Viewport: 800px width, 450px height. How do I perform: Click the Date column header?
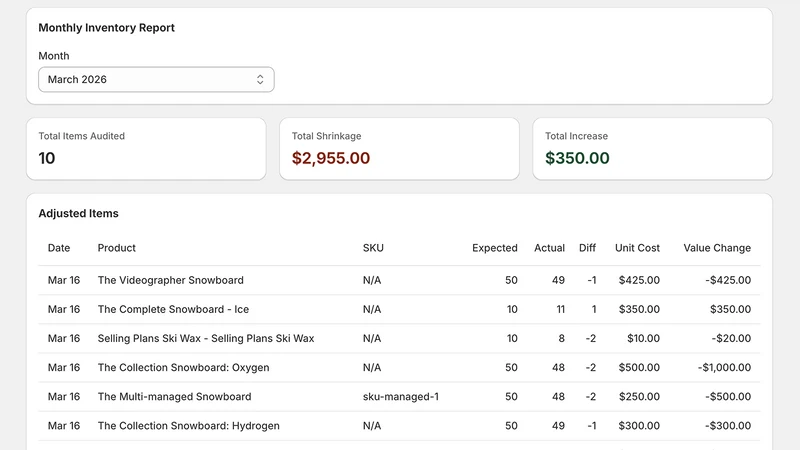(x=59, y=248)
